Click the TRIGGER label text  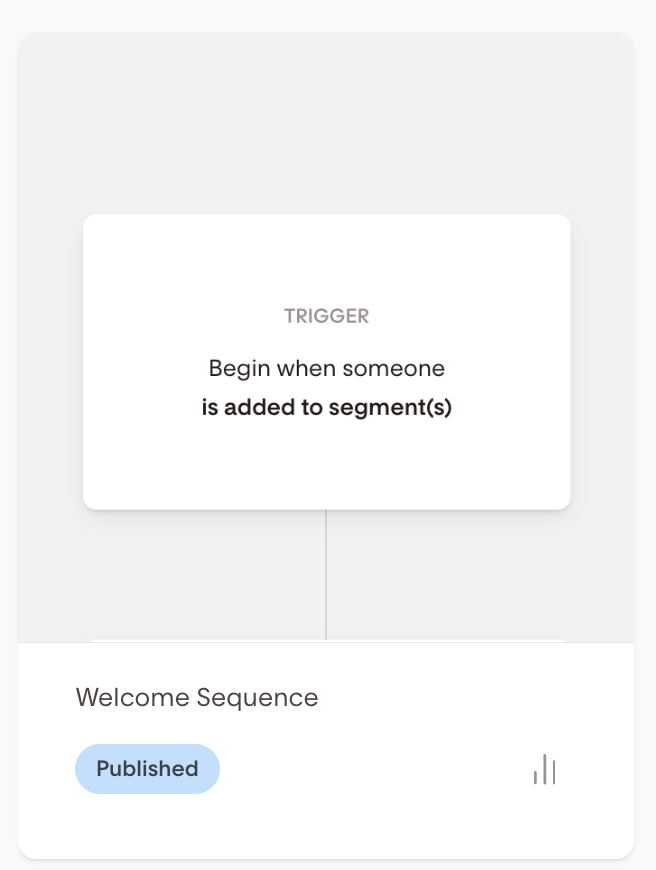pyautogui.click(x=326, y=316)
